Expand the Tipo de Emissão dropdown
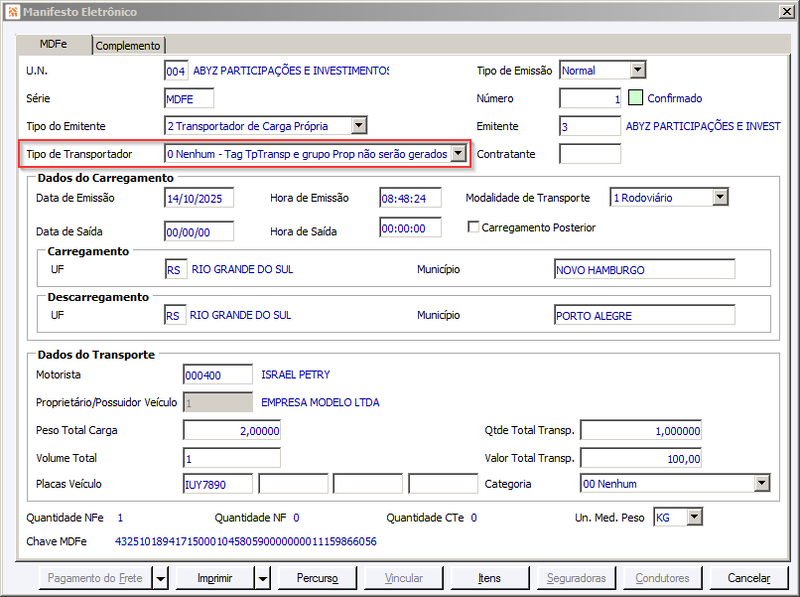Viewport: 800px width, 597px height. click(x=637, y=70)
